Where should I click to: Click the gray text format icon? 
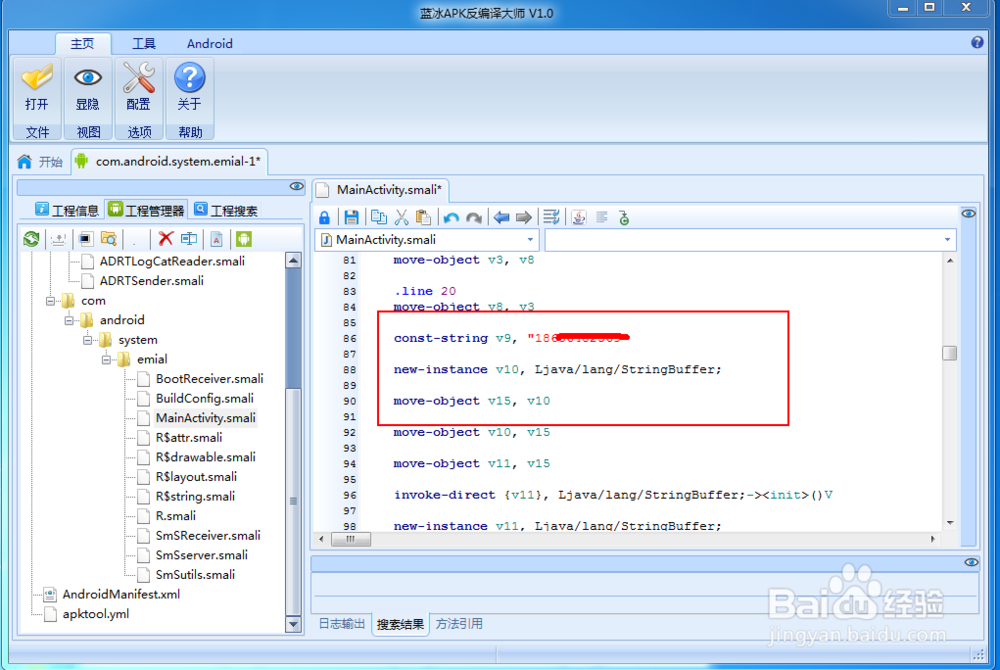coord(601,217)
